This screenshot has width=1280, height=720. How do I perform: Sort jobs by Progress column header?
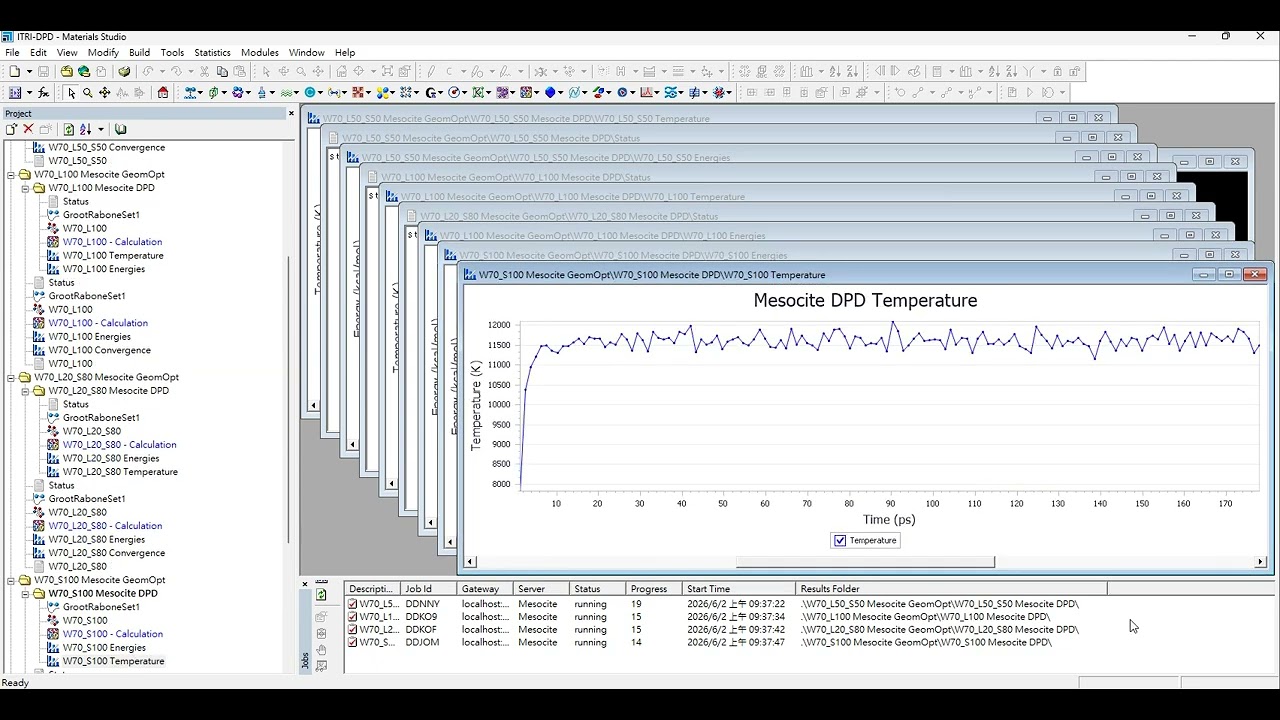pos(653,589)
